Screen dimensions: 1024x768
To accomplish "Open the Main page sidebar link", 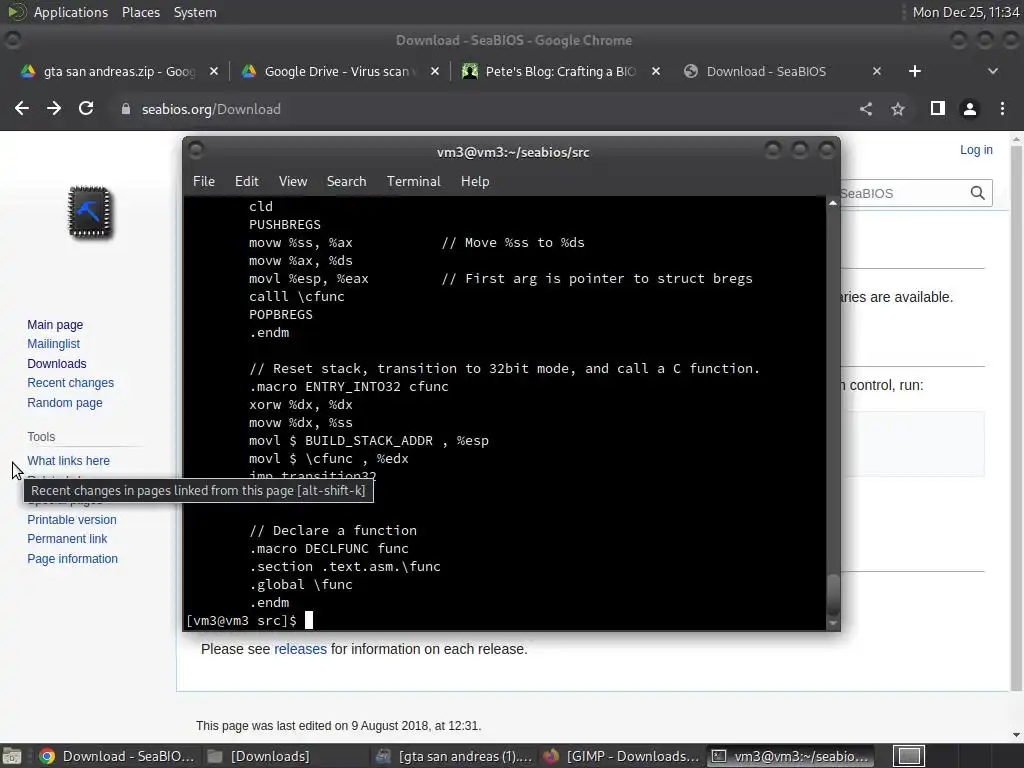I will pyautogui.click(x=55, y=325).
